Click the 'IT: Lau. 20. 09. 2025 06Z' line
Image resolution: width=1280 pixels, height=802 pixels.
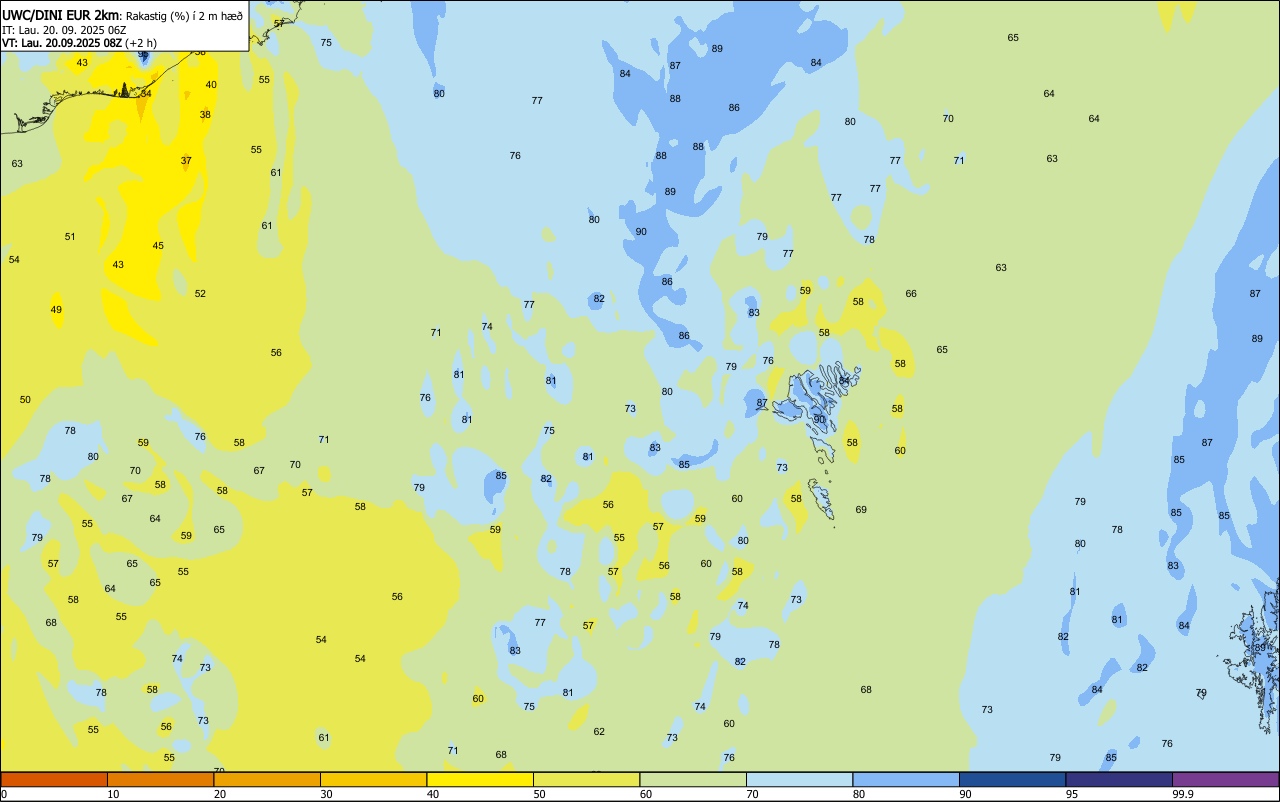click(64, 29)
